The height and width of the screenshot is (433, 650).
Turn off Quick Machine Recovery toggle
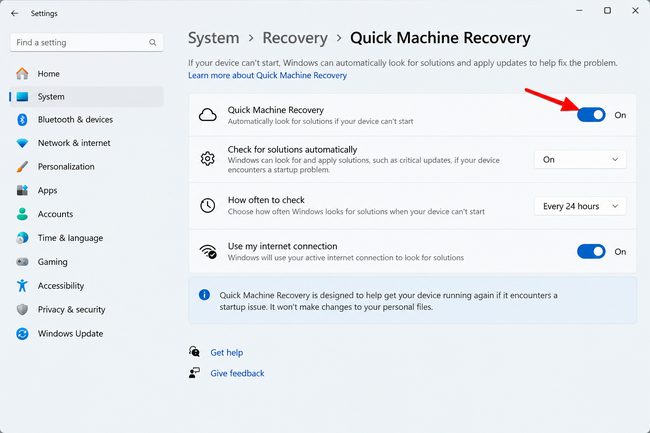591,115
